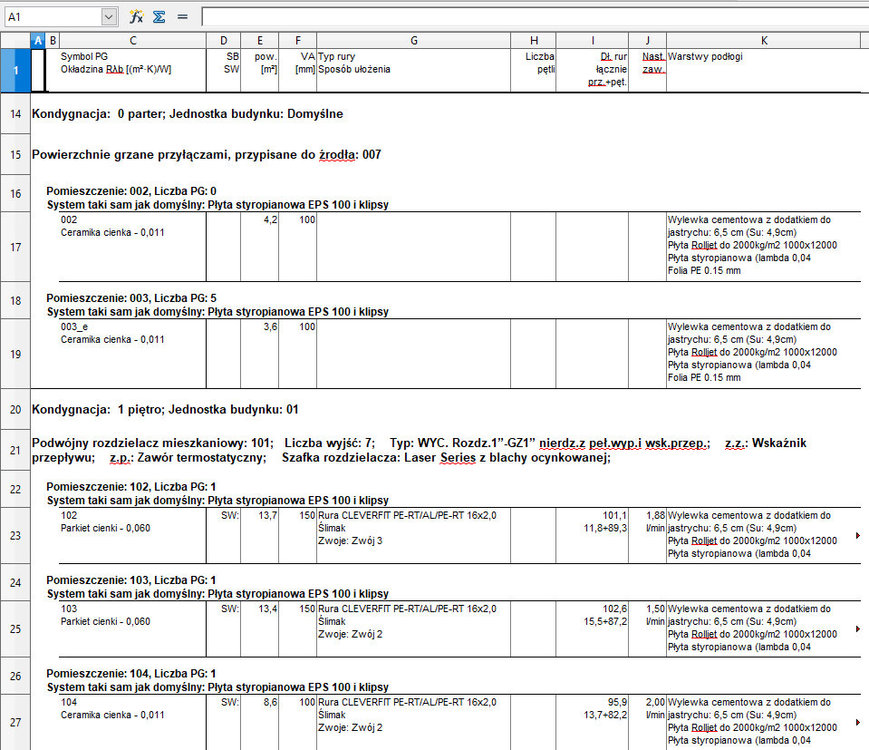Click into the formula input line
The image size is (869, 750).
click(530, 17)
